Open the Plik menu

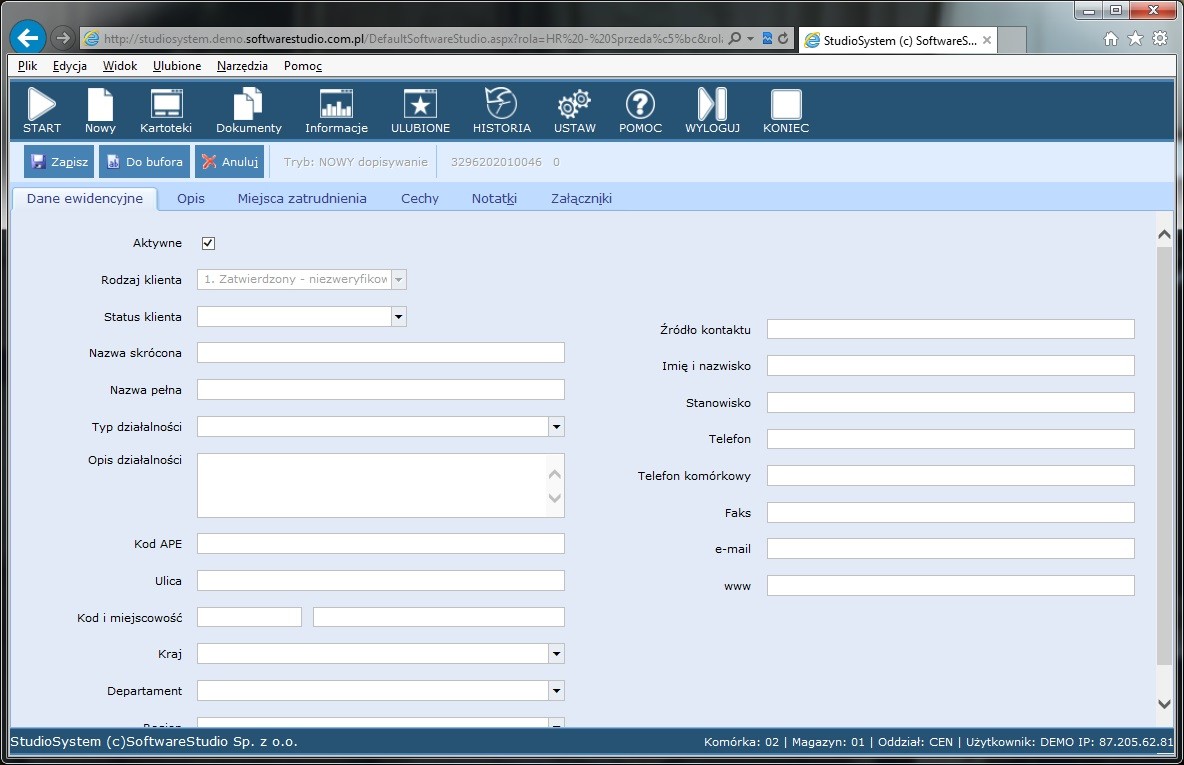pos(27,66)
